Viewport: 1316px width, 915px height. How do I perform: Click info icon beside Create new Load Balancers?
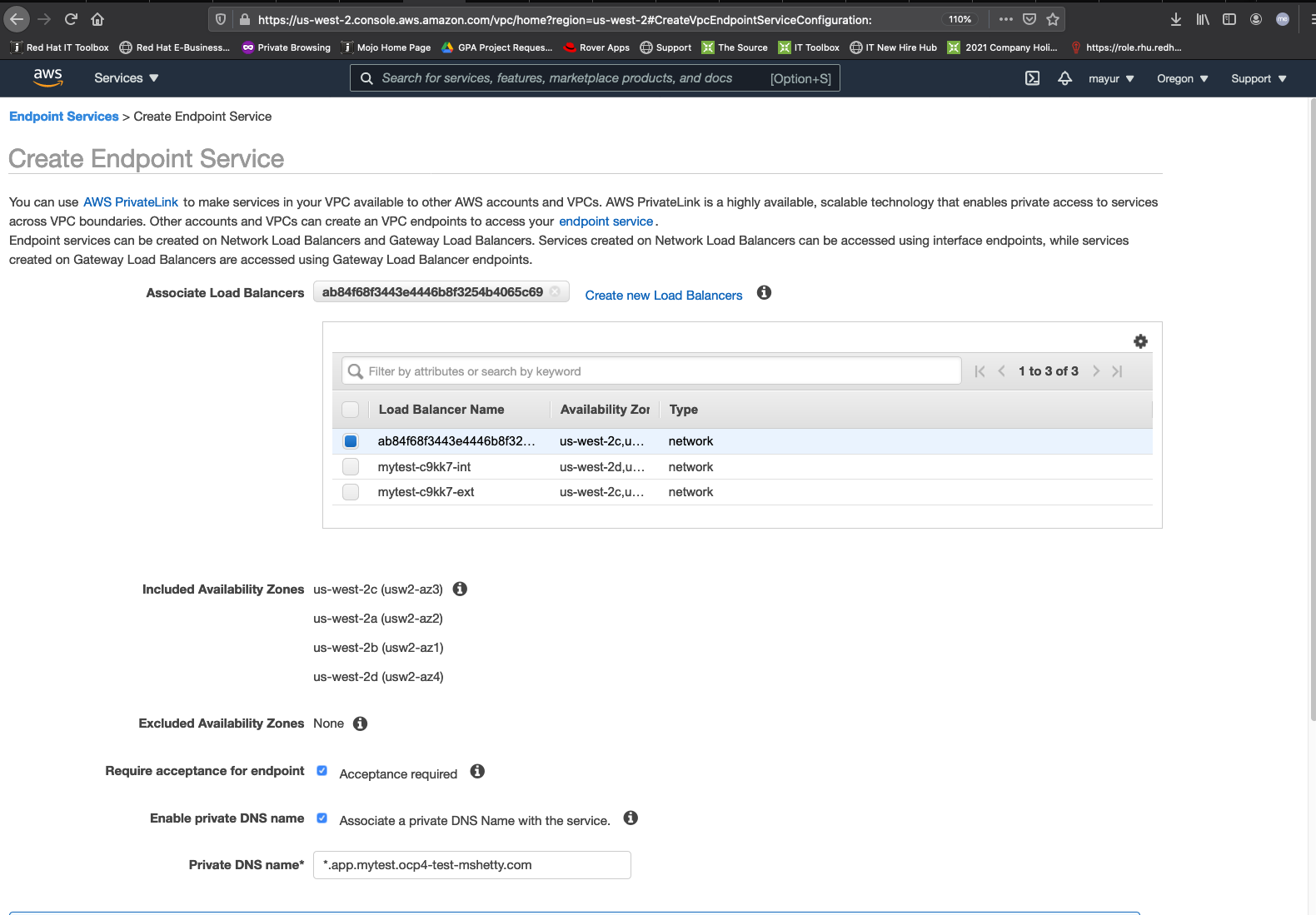[x=764, y=293]
